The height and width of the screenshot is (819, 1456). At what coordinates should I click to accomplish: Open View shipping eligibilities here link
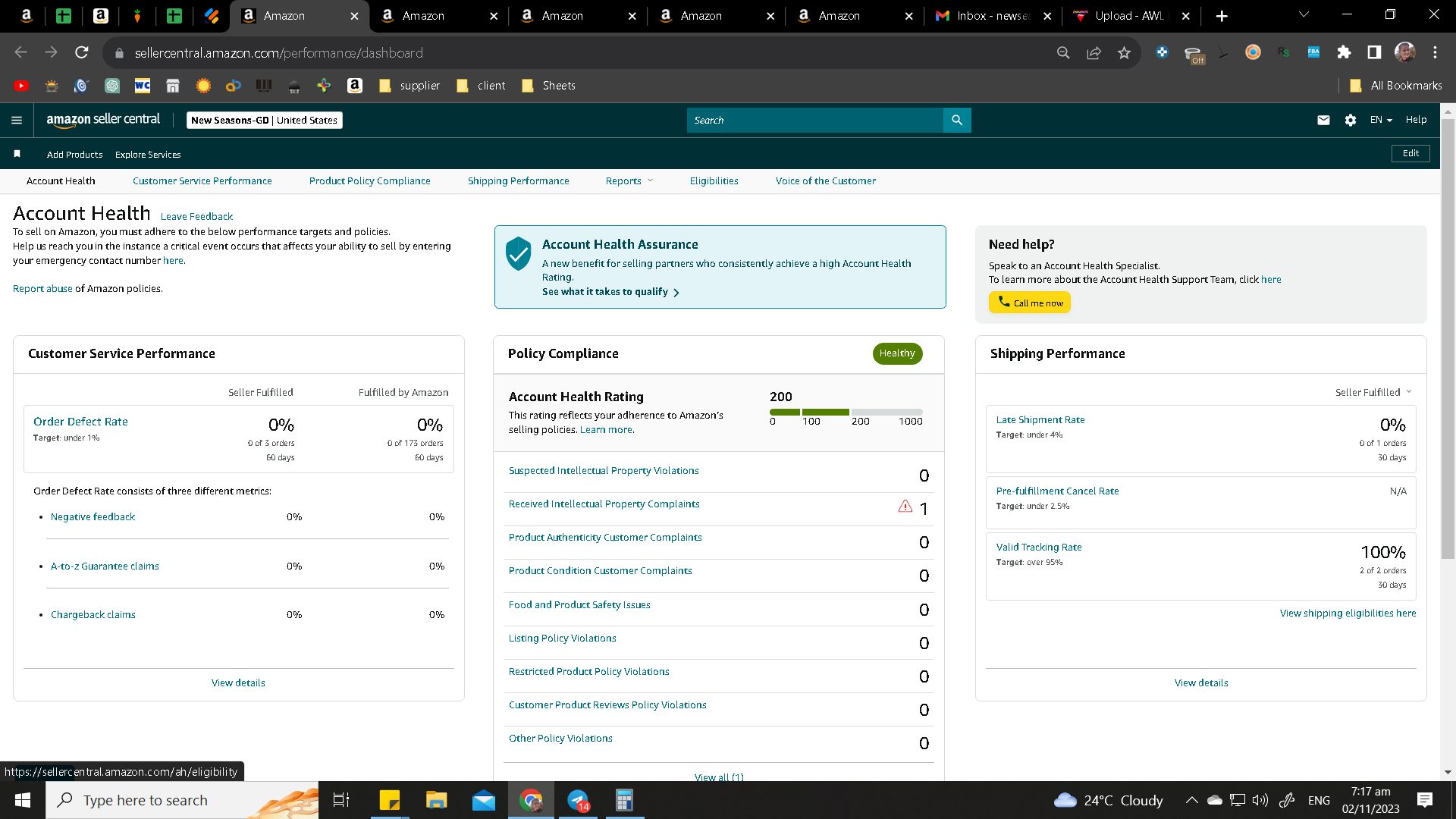pyautogui.click(x=1348, y=613)
